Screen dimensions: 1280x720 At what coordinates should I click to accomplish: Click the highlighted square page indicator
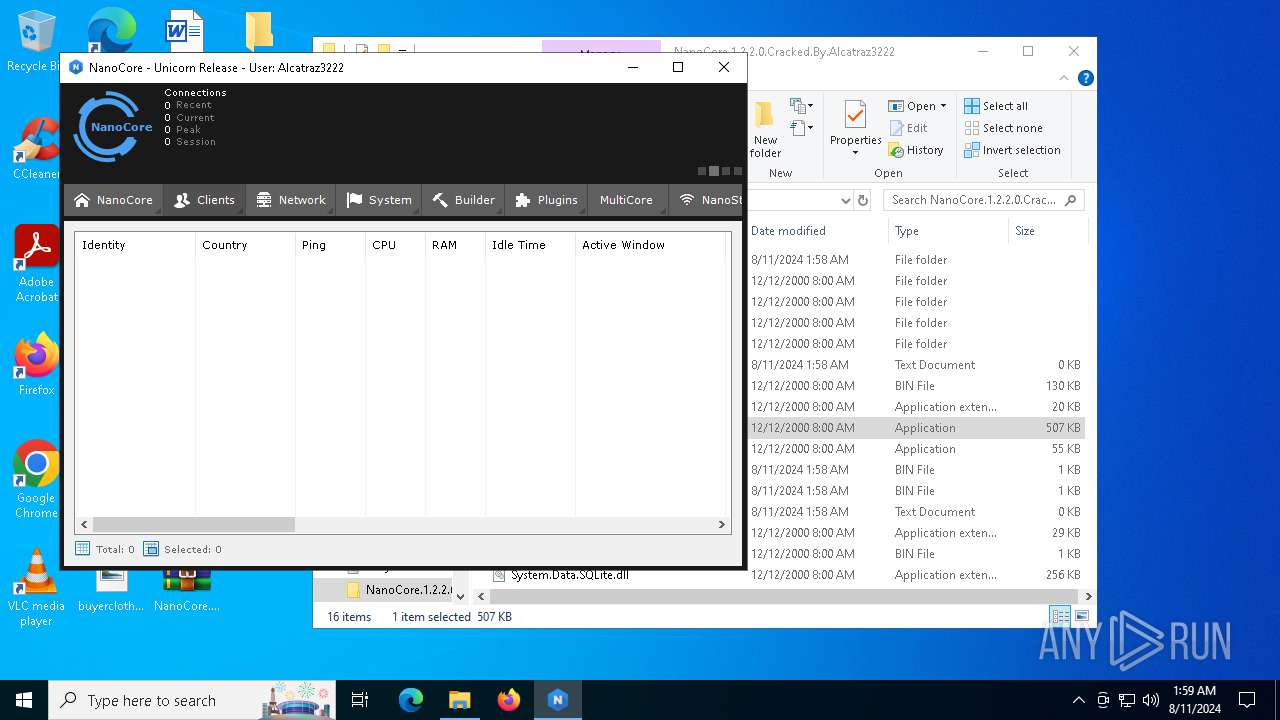pyautogui.click(x=713, y=171)
